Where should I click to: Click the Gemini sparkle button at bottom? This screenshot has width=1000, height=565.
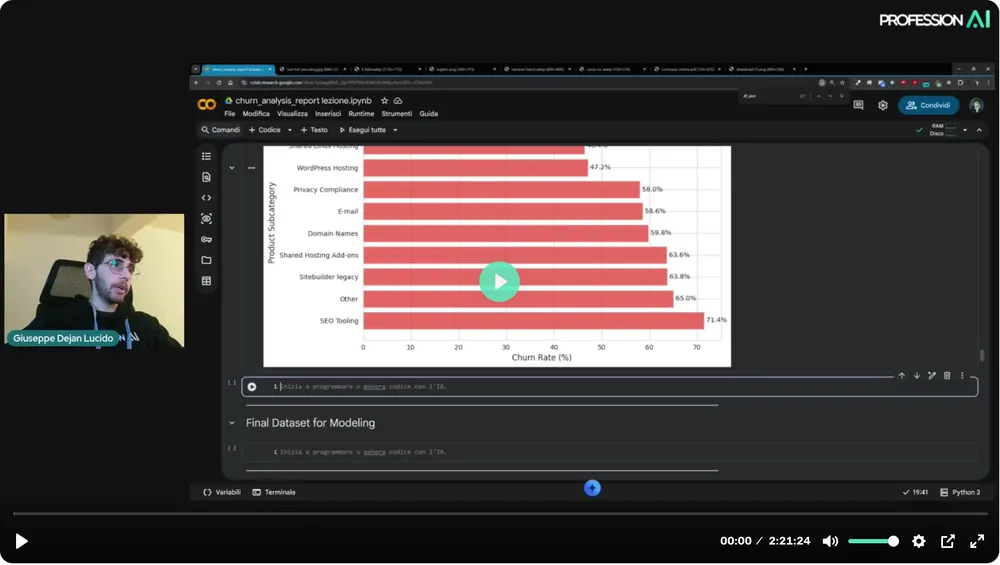(592, 488)
